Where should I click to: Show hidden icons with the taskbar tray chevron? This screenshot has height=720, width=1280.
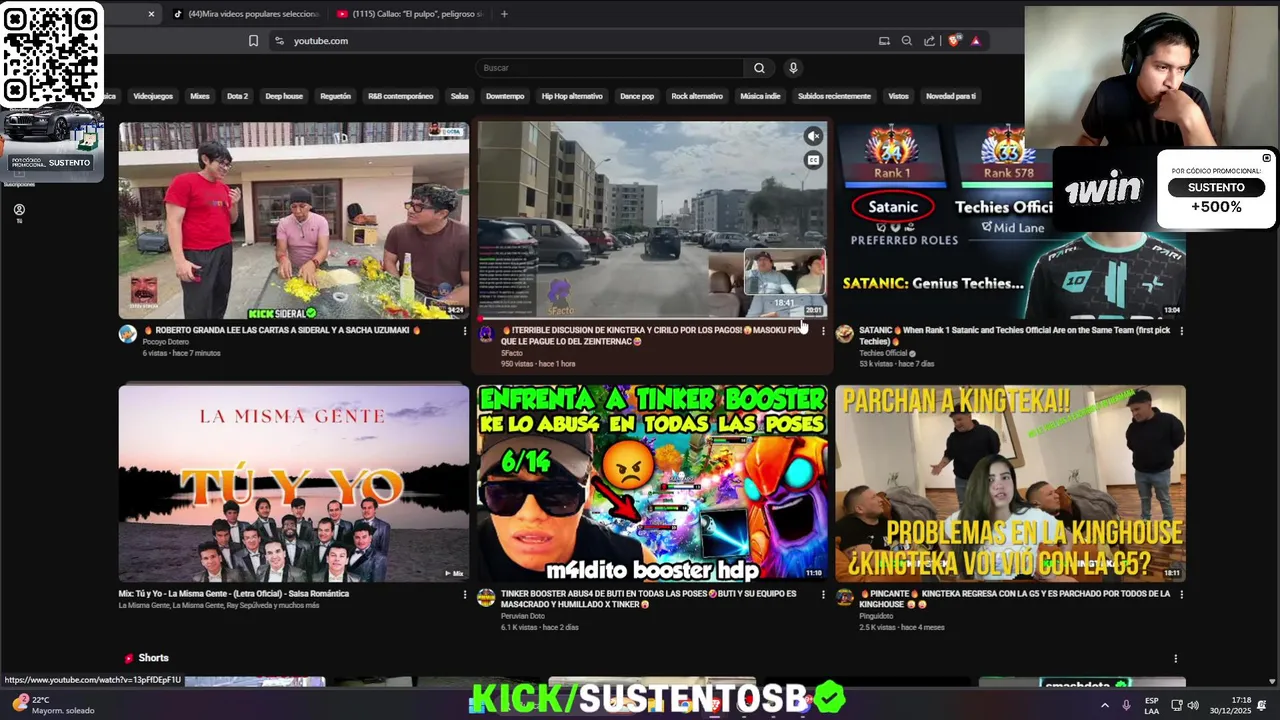tap(1105, 705)
